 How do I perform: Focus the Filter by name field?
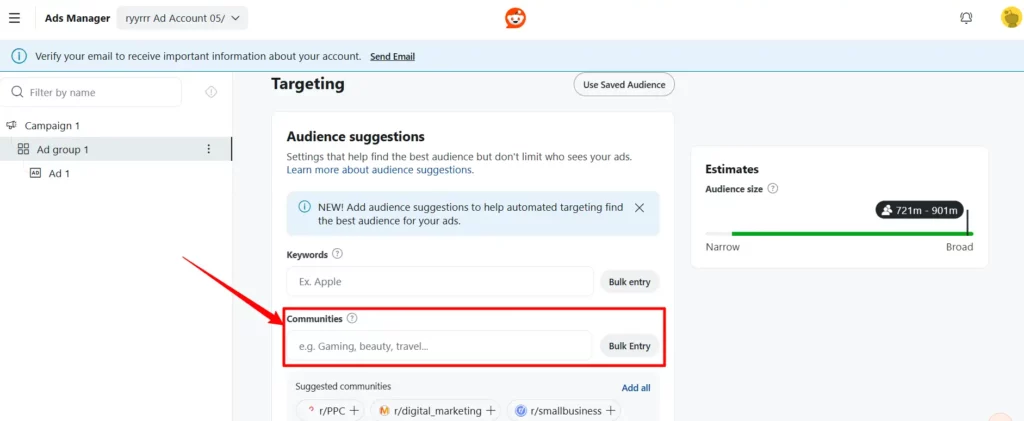pyautogui.click(x=91, y=92)
